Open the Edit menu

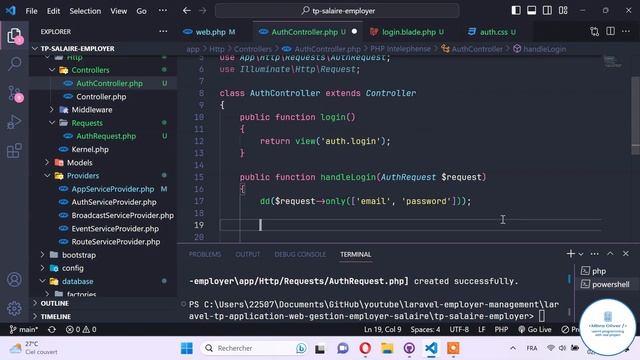tap(53, 11)
